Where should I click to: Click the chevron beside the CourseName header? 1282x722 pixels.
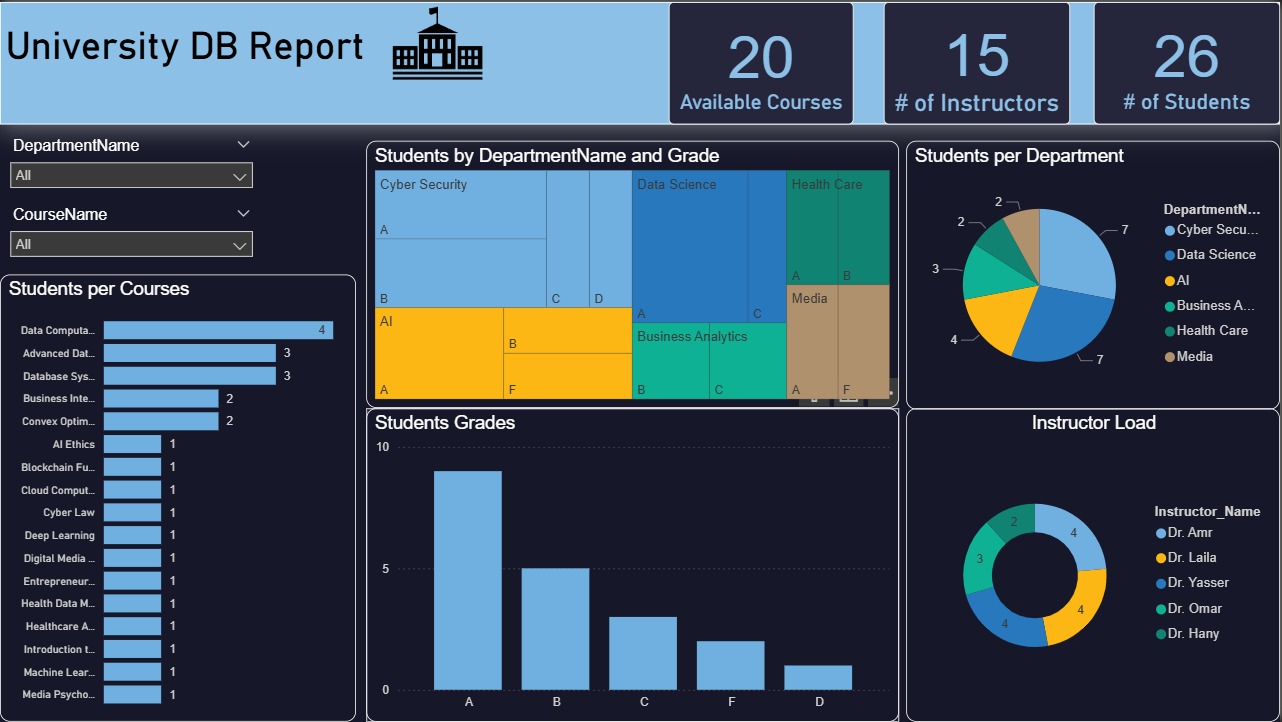(243, 214)
